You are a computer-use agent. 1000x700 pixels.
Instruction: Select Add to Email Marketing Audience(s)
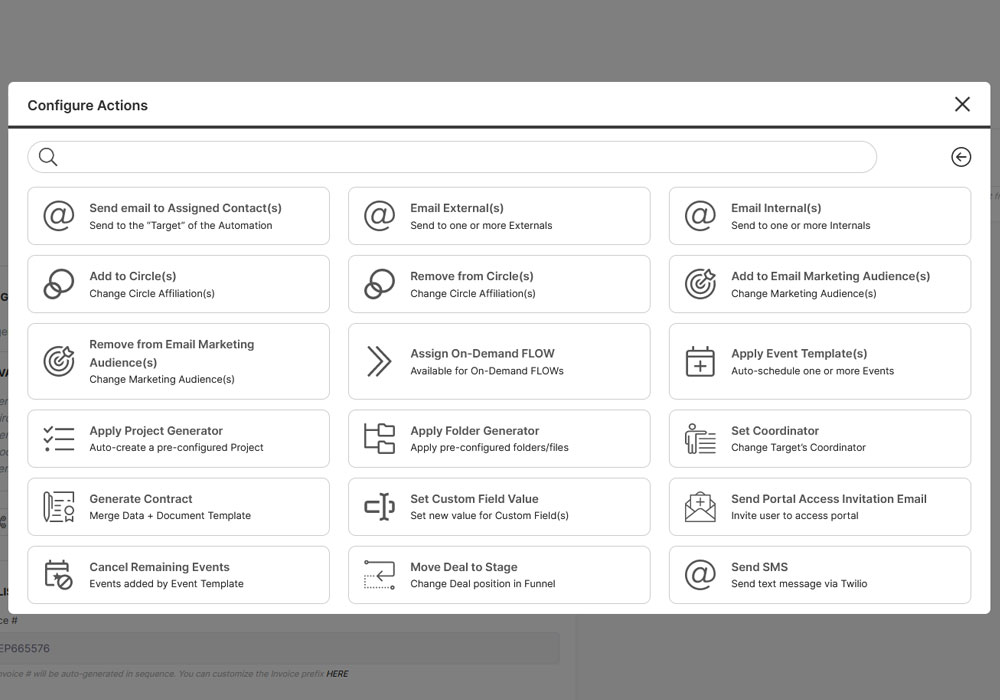830,284
